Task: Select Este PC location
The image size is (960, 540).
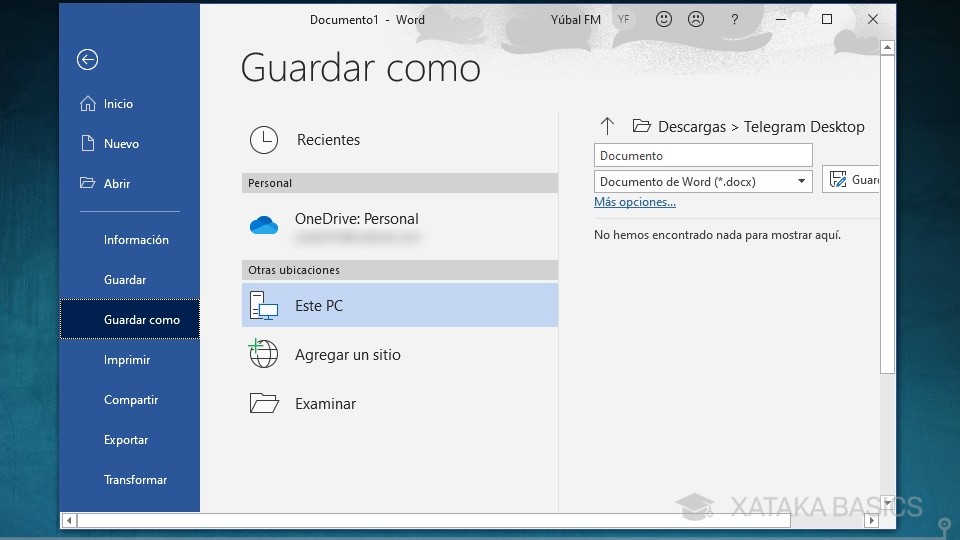Action: 400,305
